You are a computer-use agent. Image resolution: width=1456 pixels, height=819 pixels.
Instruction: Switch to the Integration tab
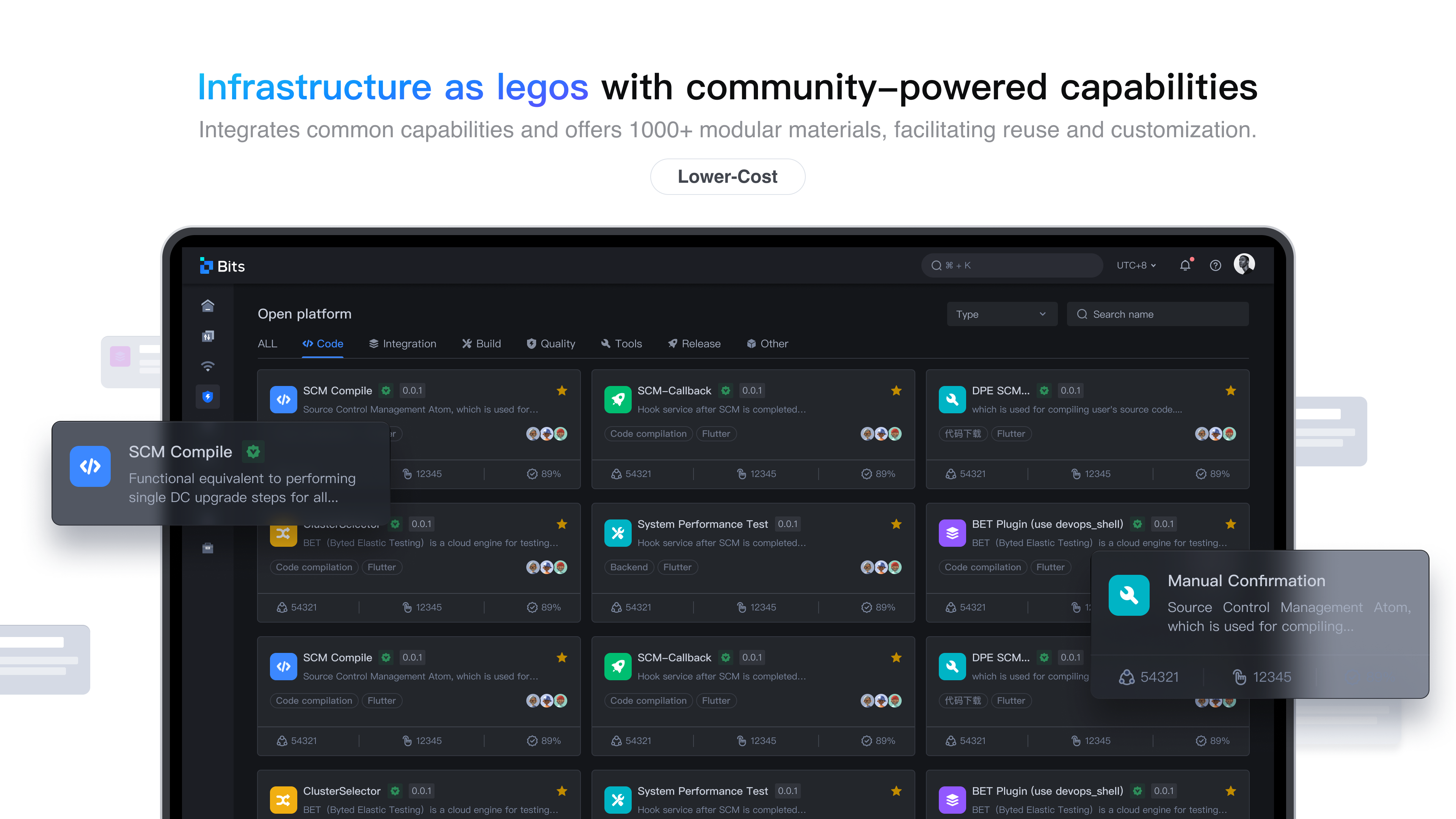coord(402,344)
